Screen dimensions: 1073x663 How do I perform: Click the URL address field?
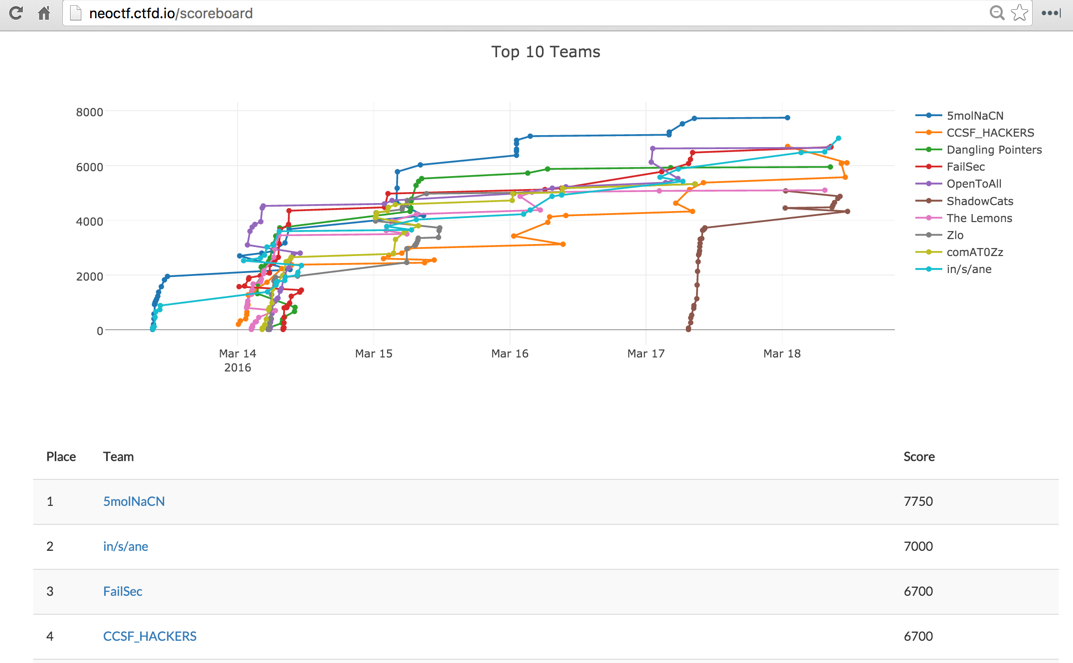[500, 13]
